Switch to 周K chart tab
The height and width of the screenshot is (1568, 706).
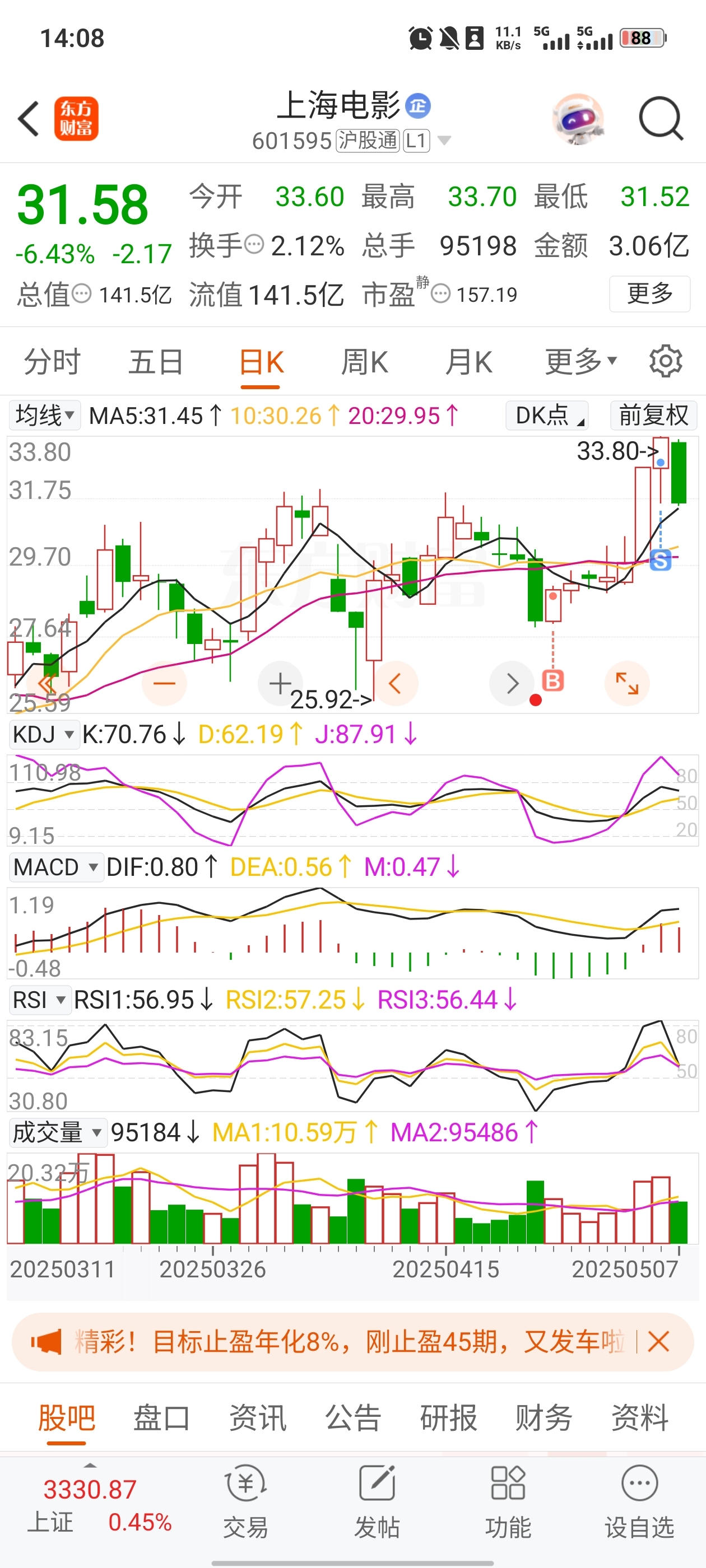pyautogui.click(x=364, y=362)
